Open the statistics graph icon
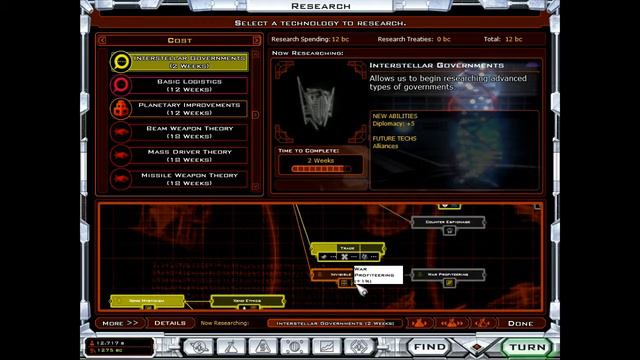640x360 pixels. [327, 347]
